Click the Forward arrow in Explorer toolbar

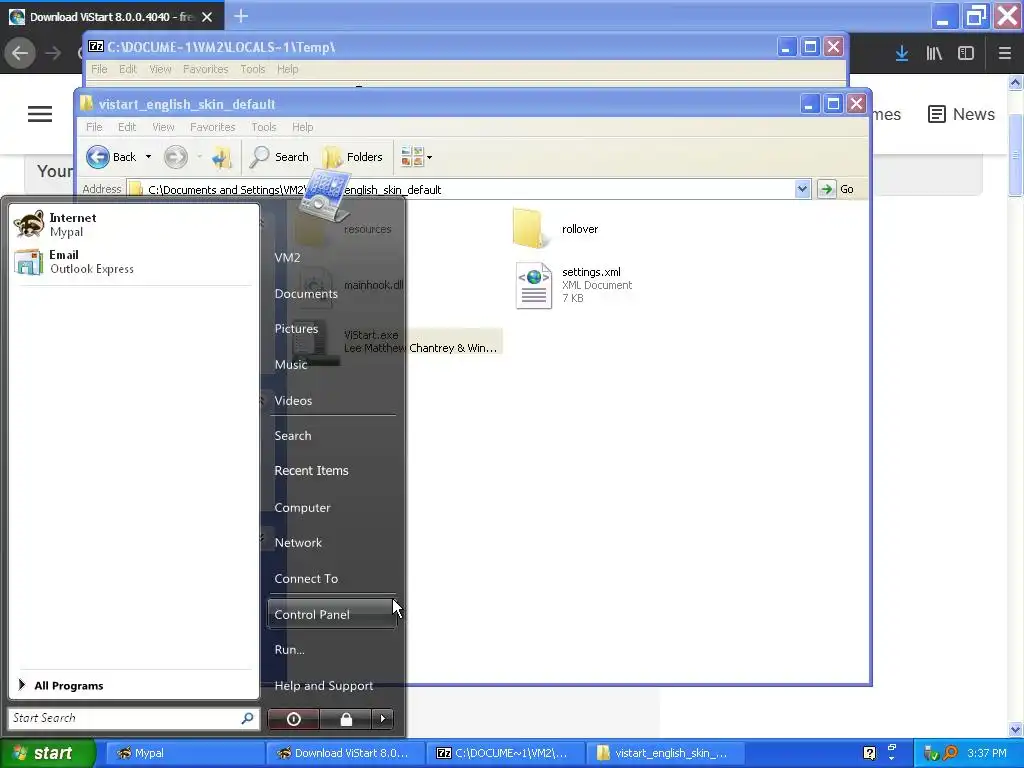176,157
